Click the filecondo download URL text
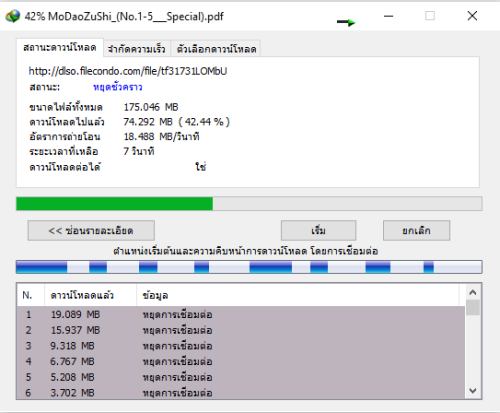The image size is (500, 413). (128, 71)
